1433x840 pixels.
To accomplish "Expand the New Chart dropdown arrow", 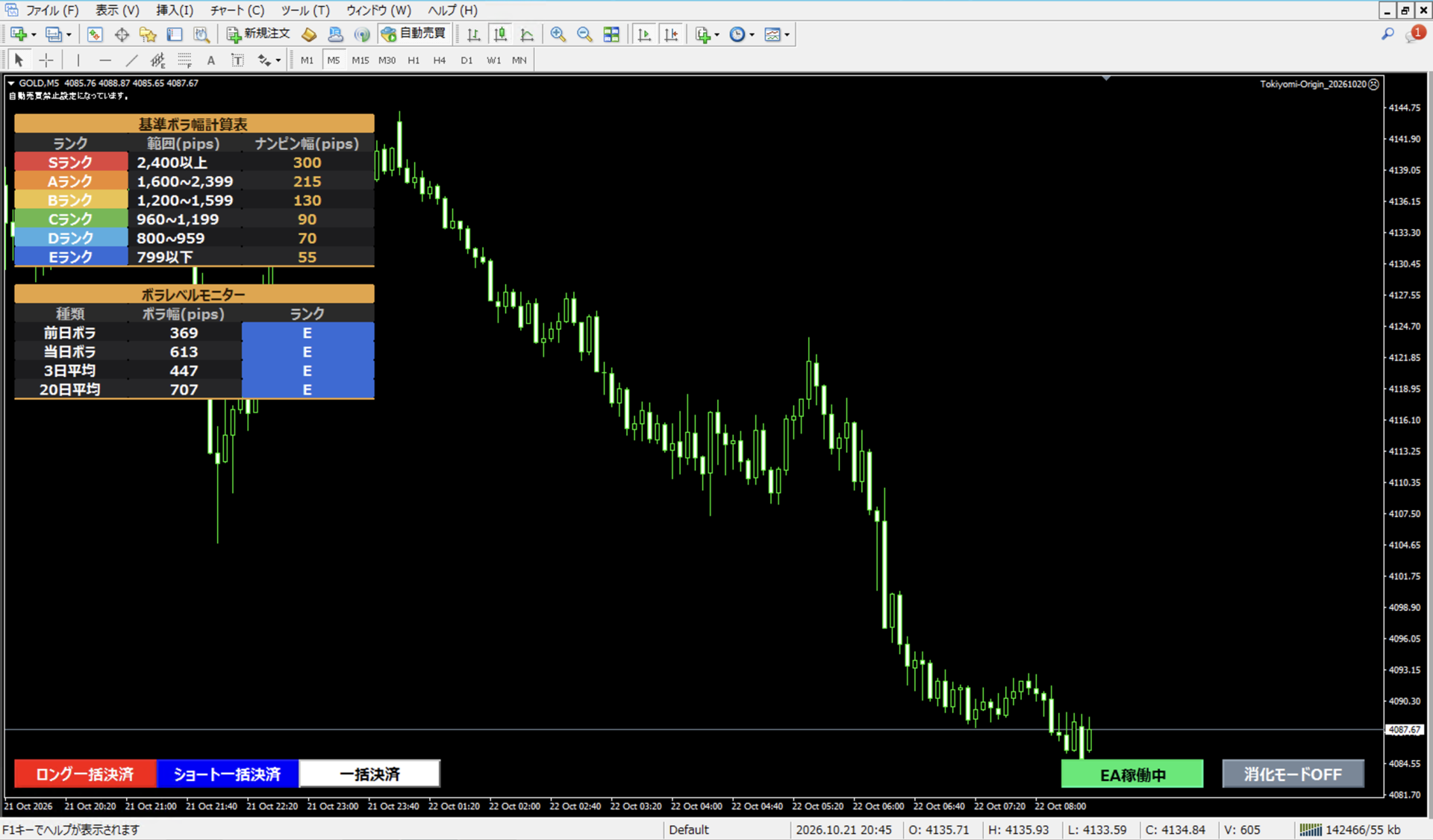I will pos(34,35).
